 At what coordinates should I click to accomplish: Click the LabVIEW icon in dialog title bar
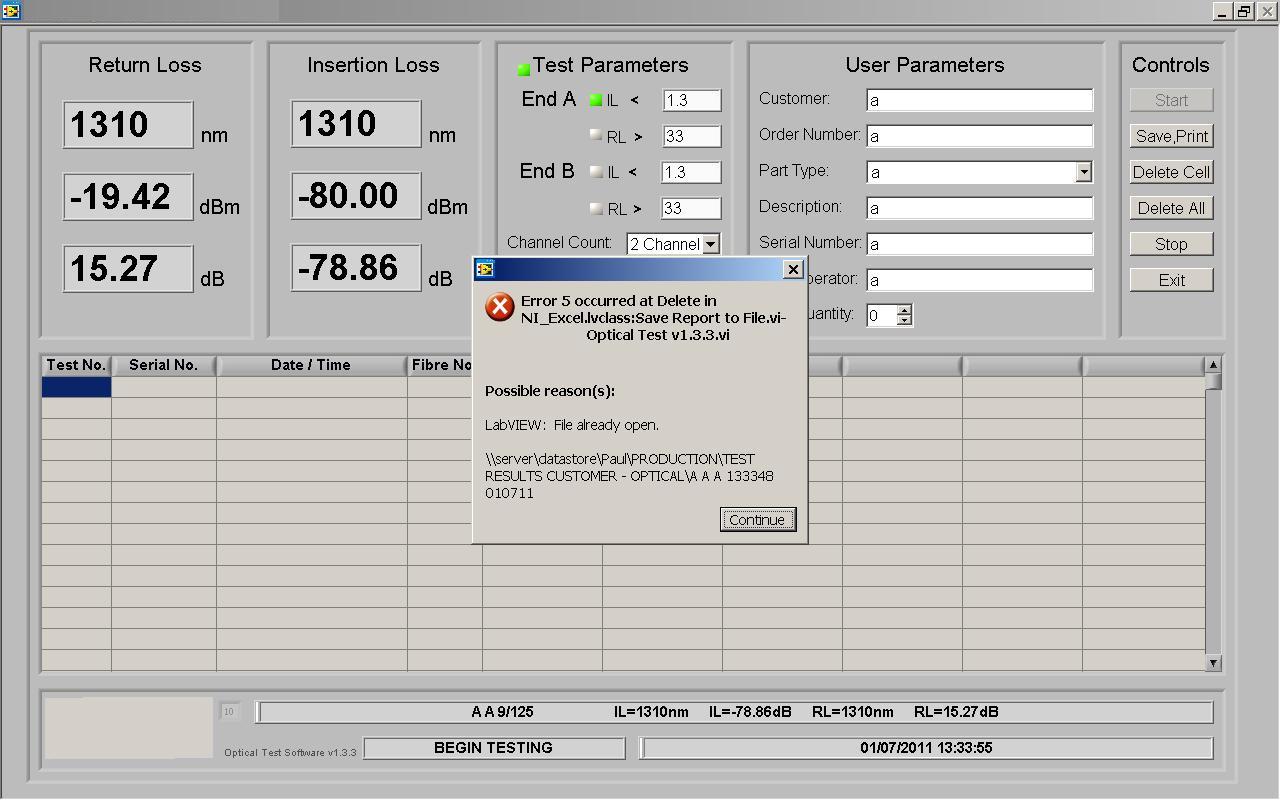(x=485, y=269)
